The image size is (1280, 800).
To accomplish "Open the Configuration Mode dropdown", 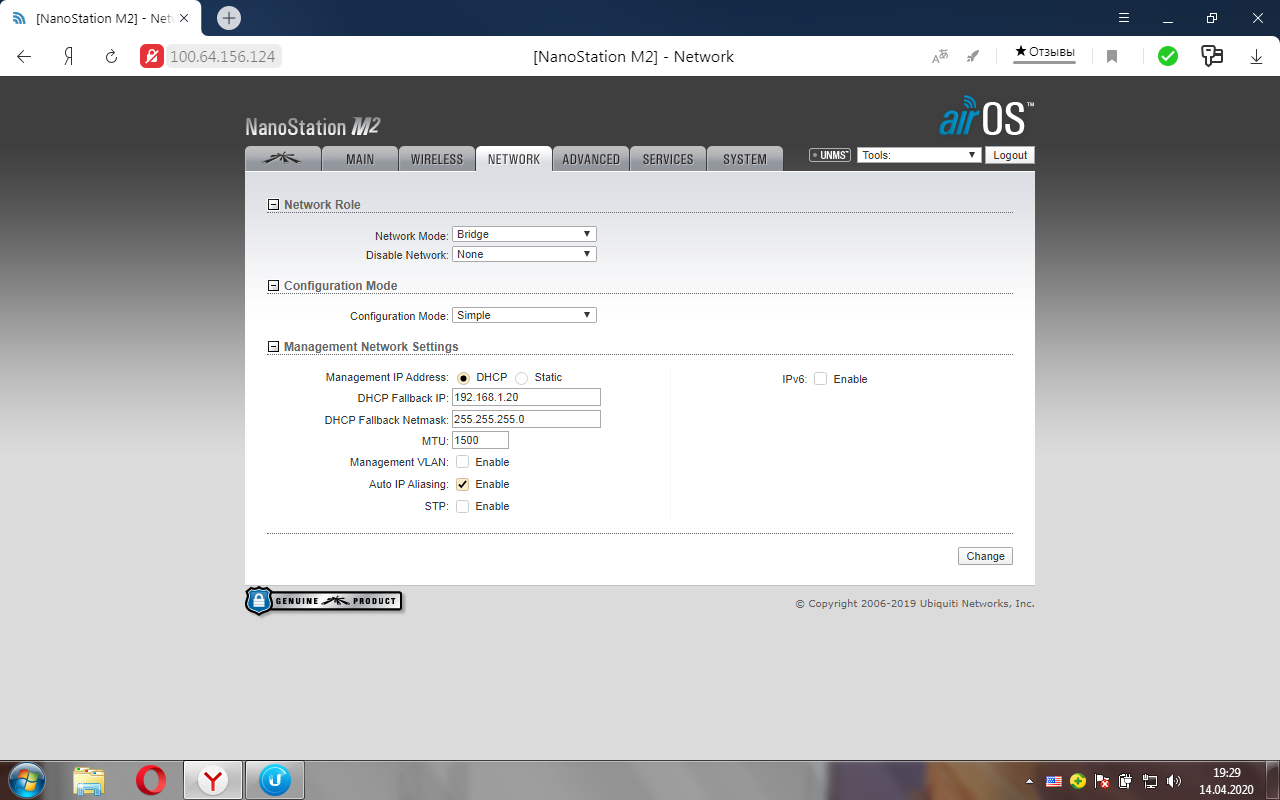I will [524, 315].
